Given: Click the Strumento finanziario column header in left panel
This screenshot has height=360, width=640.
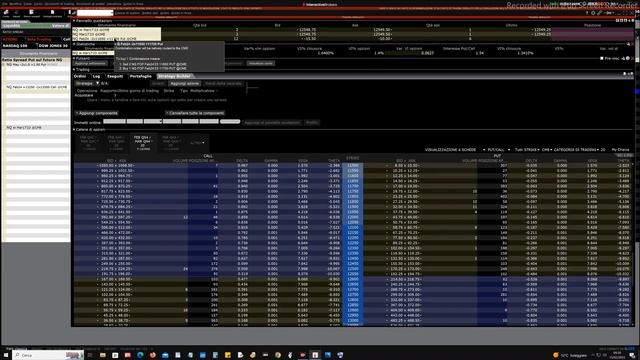Looking at the screenshot, I should click(38, 53).
